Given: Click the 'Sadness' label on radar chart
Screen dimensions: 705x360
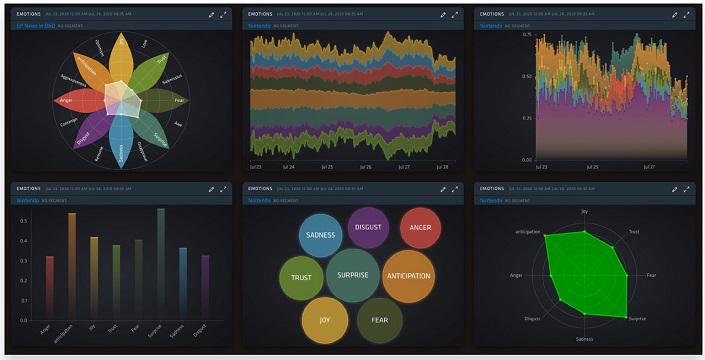Looking at the screenshot, I should coord(585,339).
